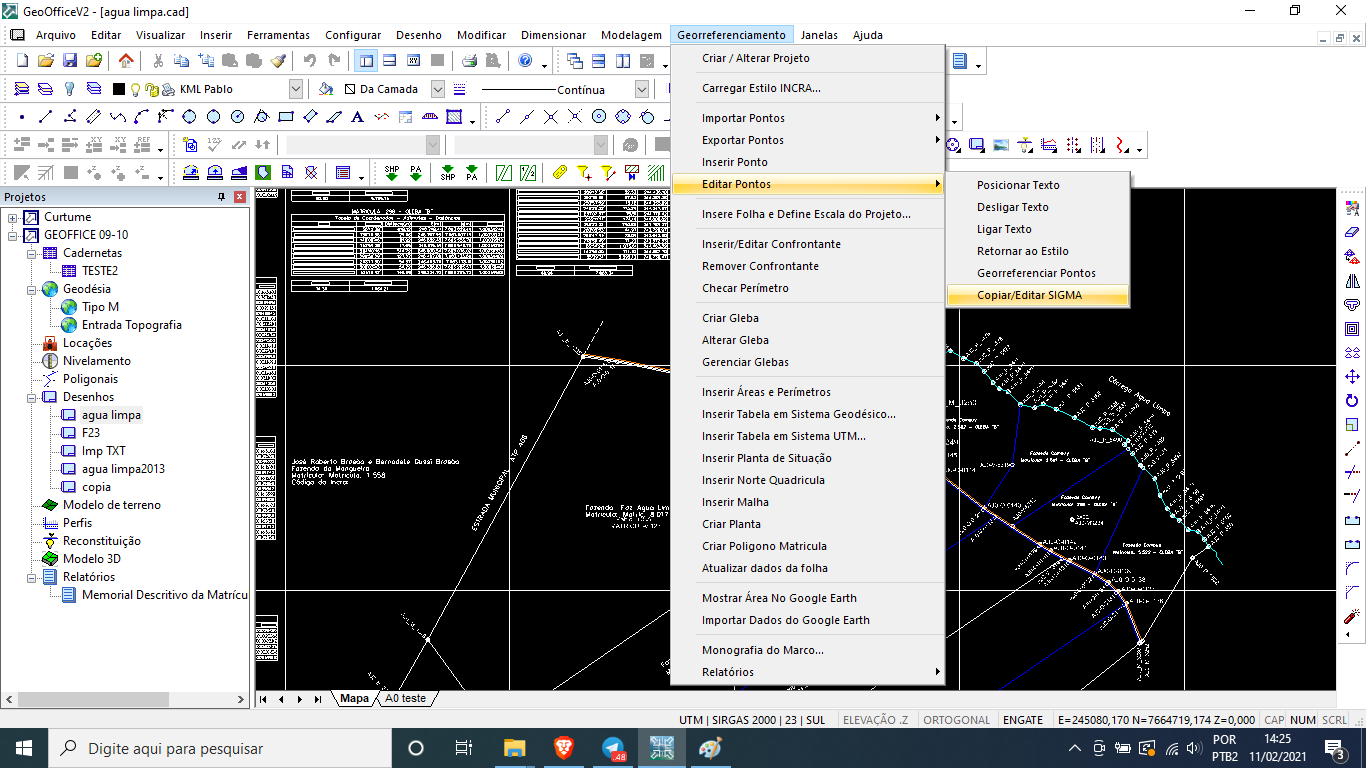Open agua limpa2013 drawing in tree
Image resolution: width=1366 pixels, height=768 pixels.
tap(123, 469)
